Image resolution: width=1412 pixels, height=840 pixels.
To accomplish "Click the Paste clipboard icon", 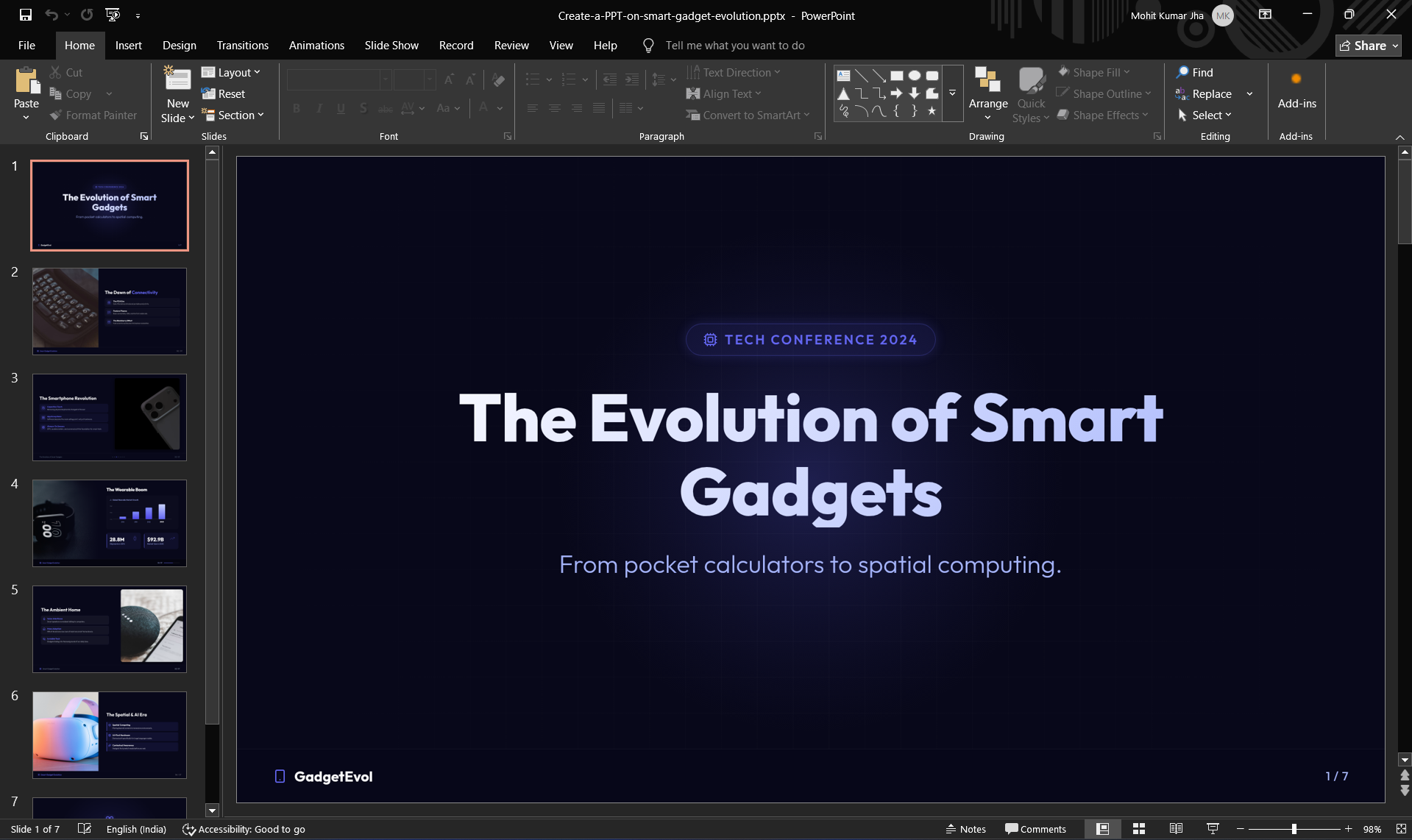I will point(27,81).
